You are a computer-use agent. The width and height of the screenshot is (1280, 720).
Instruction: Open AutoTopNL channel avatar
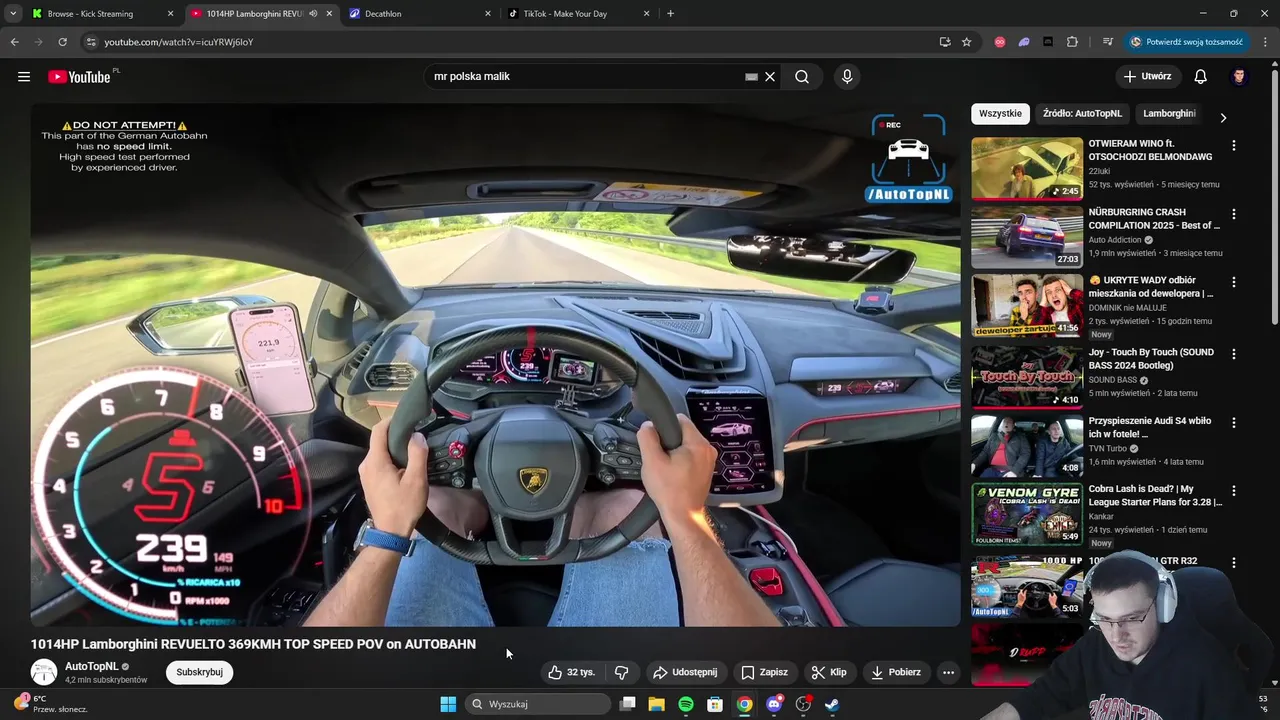(x=44, y=672)
